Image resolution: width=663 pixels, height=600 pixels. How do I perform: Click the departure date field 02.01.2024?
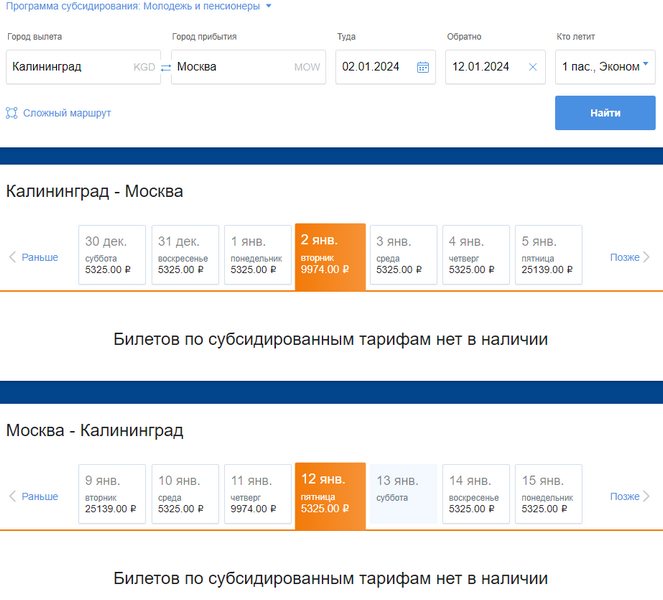point(385,67)
